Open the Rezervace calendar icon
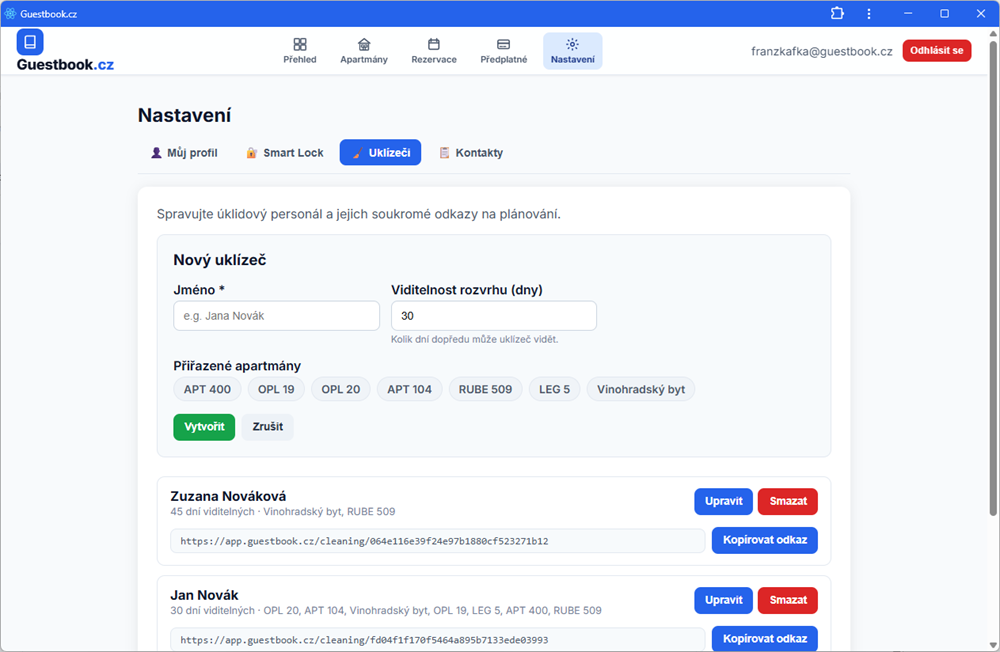The height and width of the screenshot is (652, 1000). tap(434, 44)
